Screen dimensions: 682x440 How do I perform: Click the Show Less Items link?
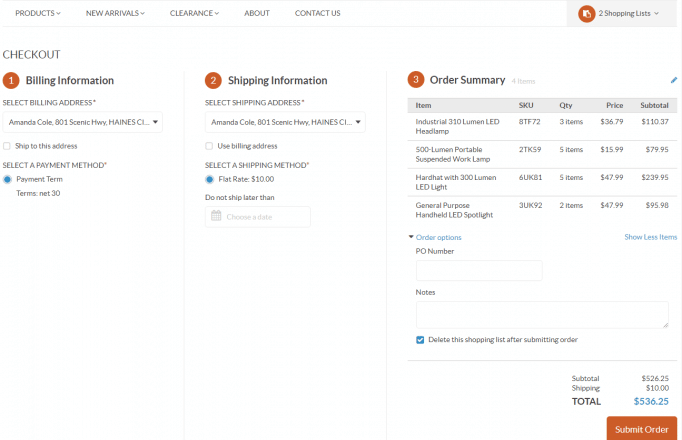[650, 237]
